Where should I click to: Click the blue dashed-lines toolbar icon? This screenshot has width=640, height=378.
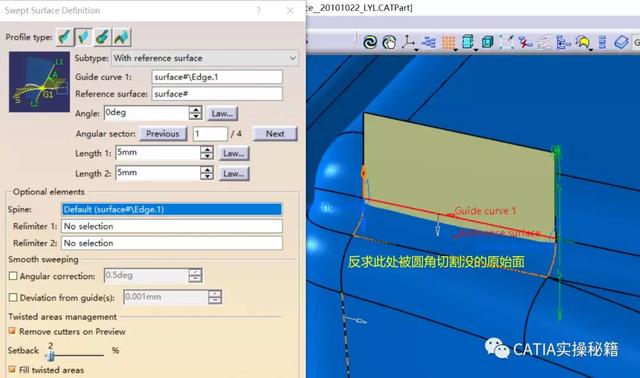[429, 42]
